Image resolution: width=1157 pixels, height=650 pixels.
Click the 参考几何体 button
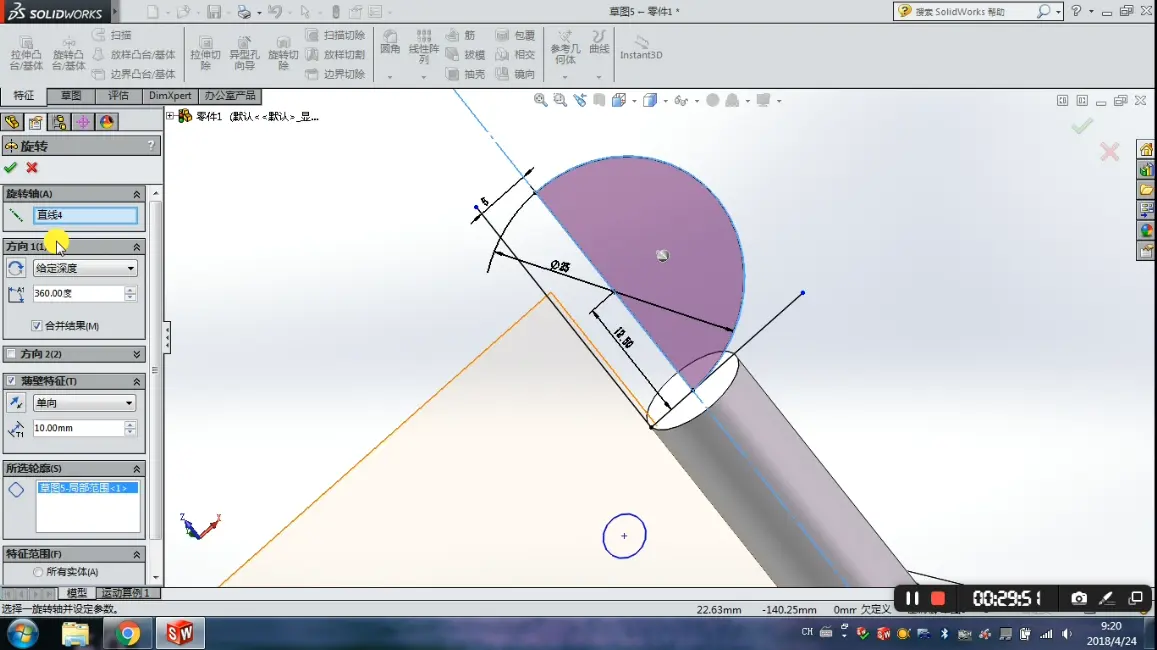565,46
